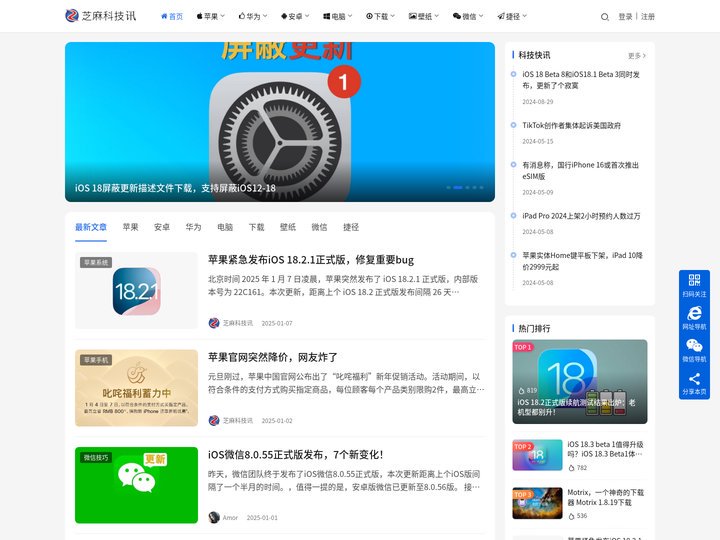Click the 微信技巧 category tag
720x540 pixels.
(x=96, y=457)
